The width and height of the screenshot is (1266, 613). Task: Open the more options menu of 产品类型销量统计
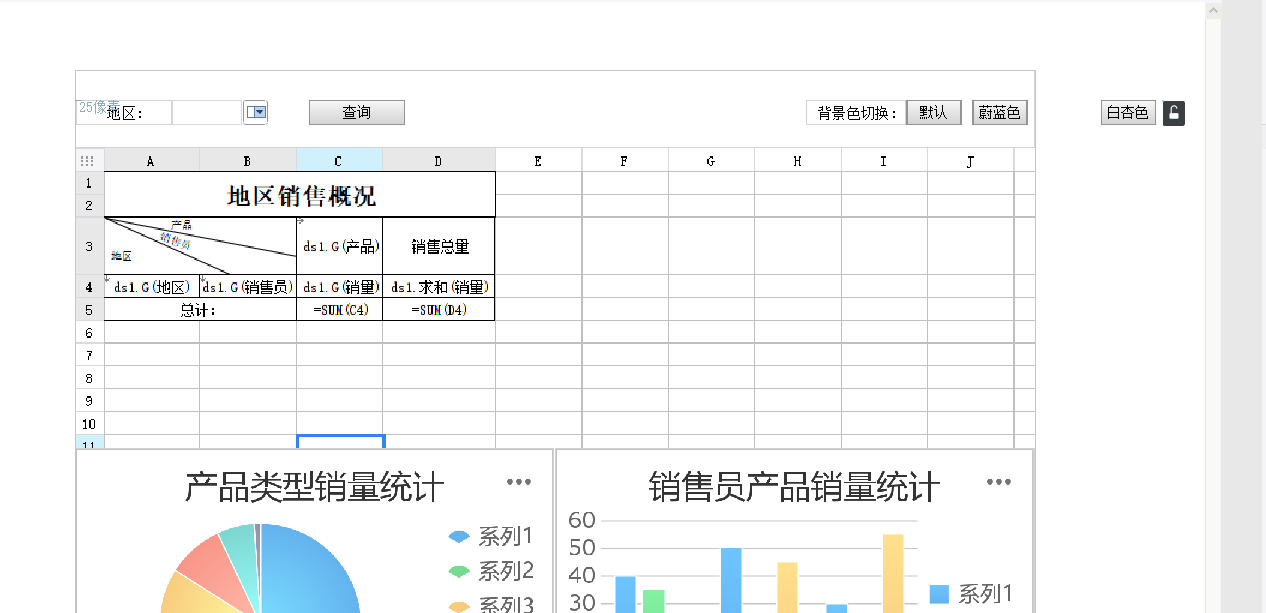[x=519, y=482]
